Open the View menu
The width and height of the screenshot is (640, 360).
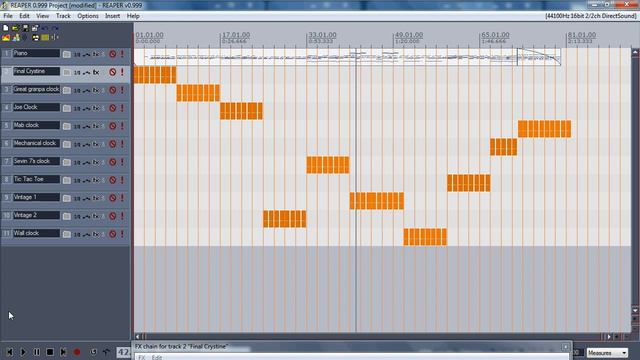pos(42,16)
